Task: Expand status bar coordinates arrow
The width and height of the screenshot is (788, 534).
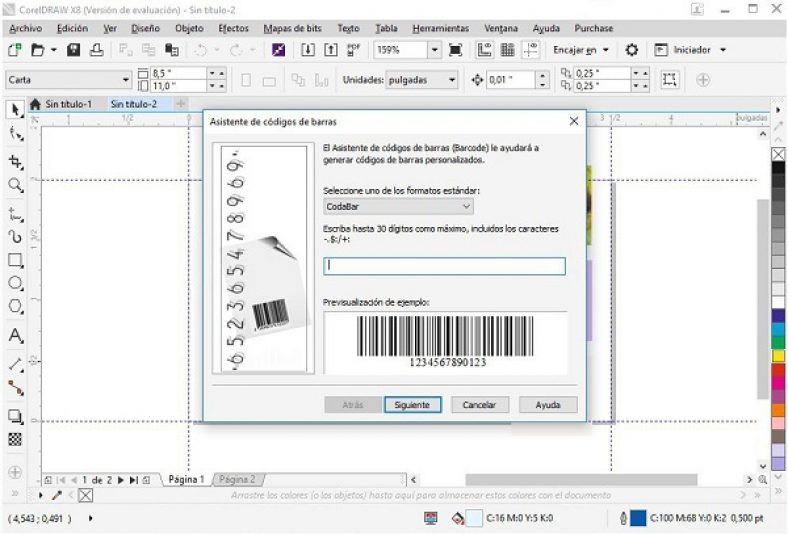Action: click(x=90, y=518)
